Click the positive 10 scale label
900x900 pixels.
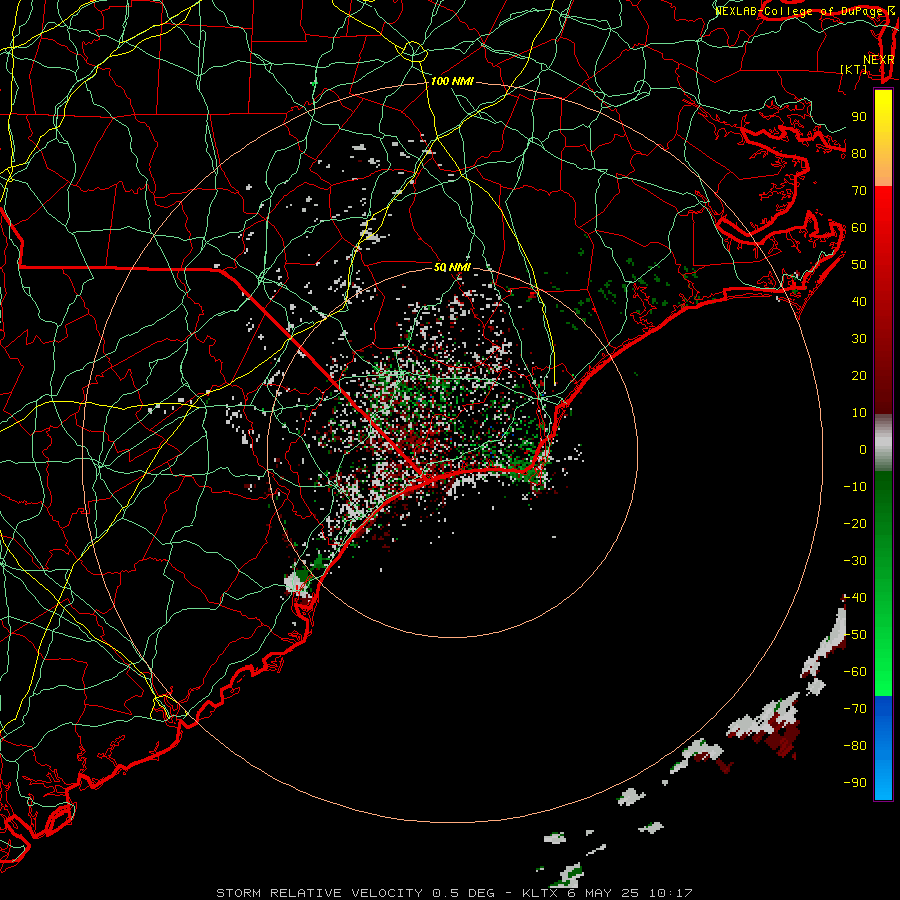(859, 413)
